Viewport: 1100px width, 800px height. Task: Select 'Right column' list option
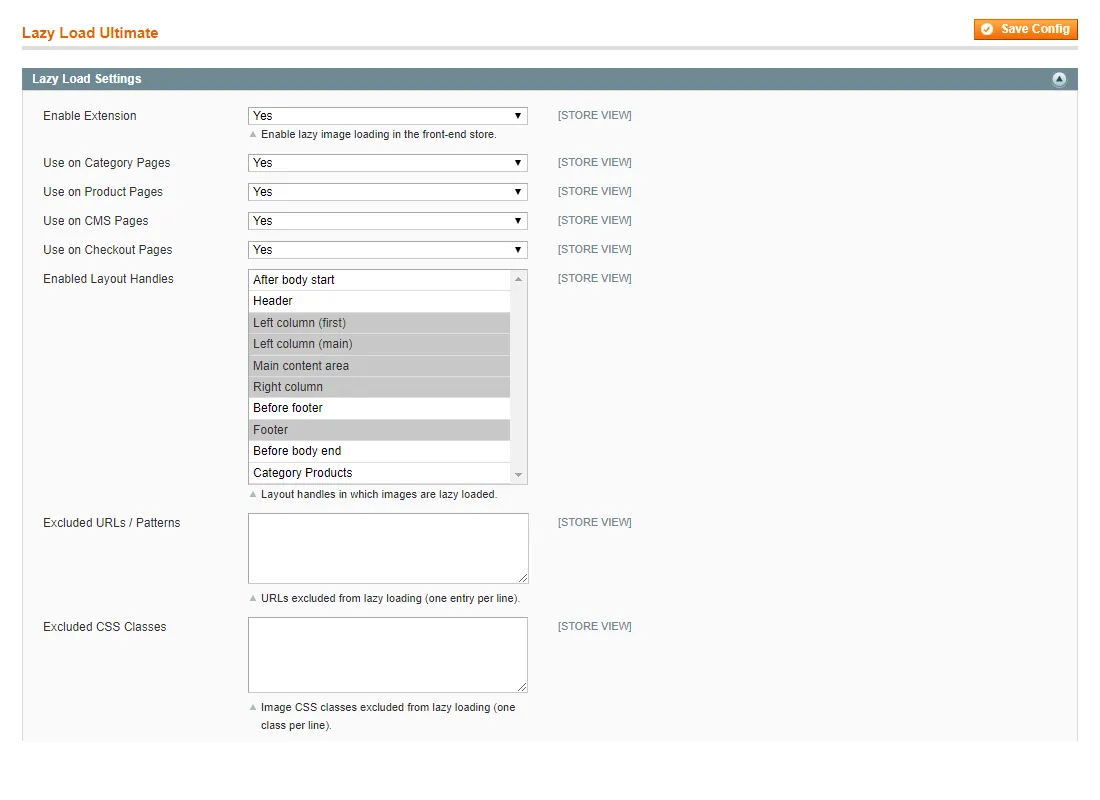click(x=379, y=387)
